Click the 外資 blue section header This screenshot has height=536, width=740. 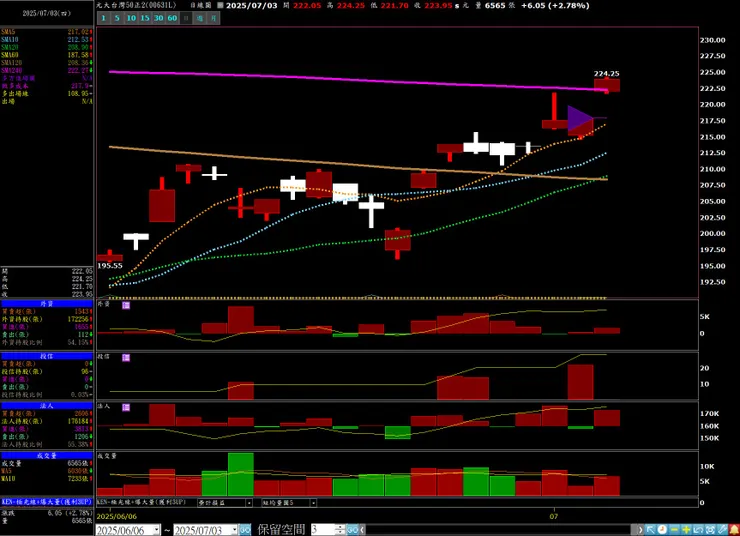(x=47, y=304)
